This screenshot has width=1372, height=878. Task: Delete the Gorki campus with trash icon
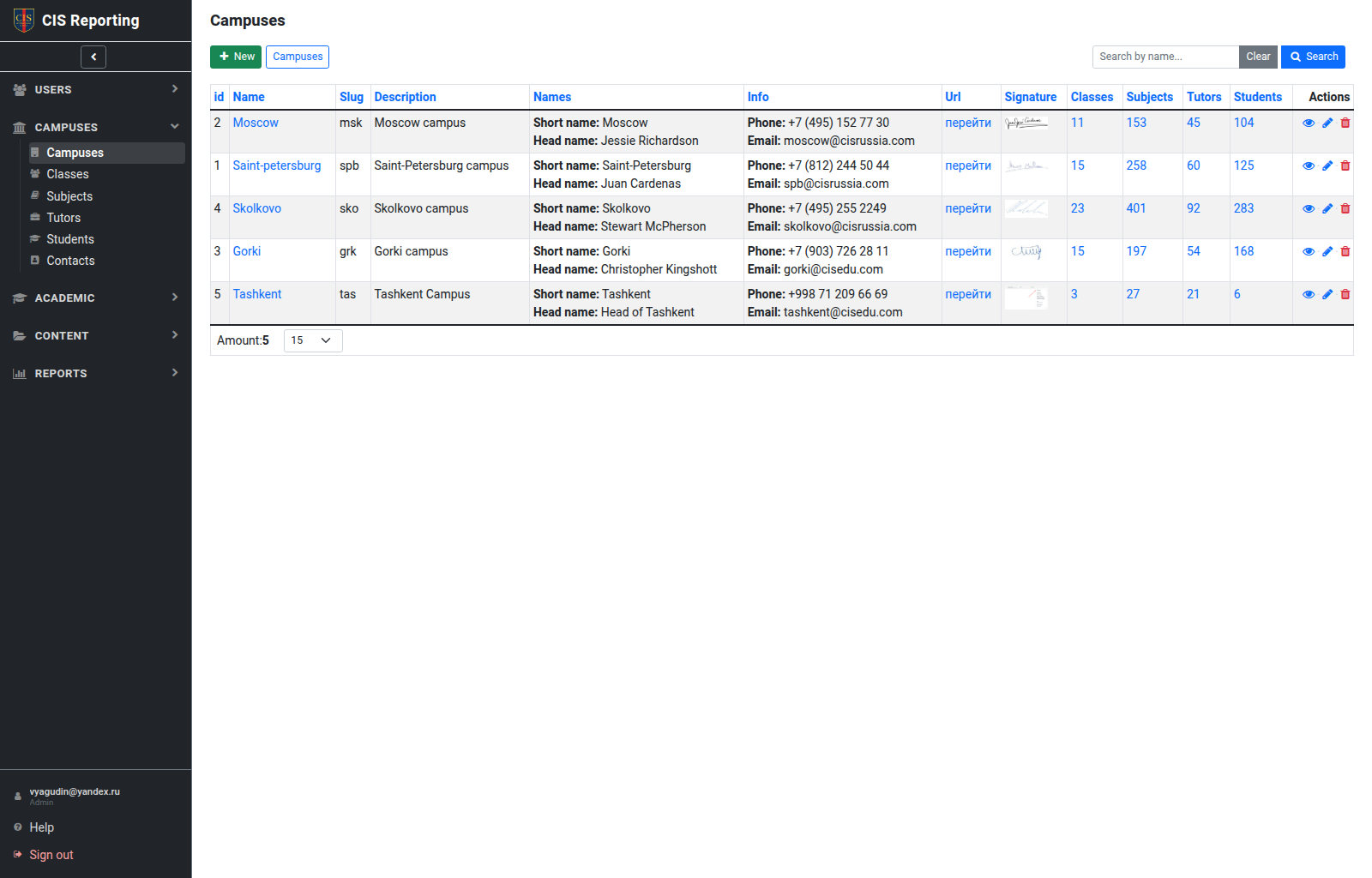1345,251
